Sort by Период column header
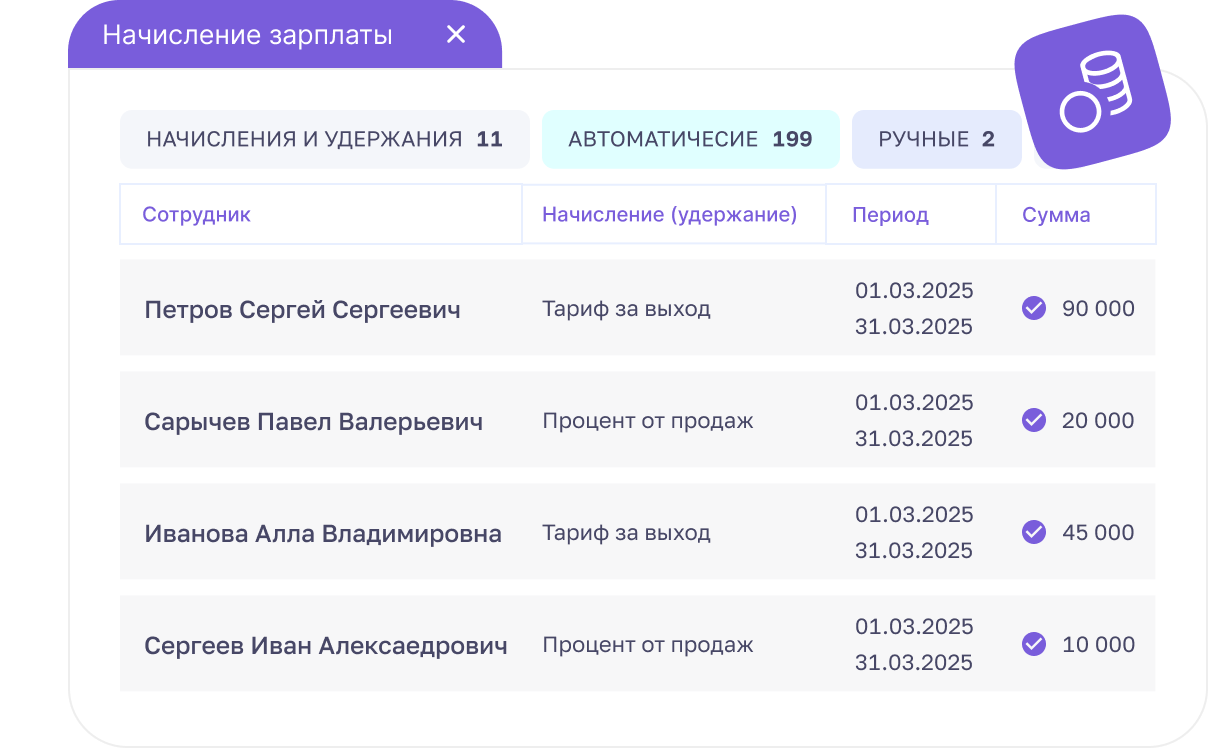 (890, 214)
